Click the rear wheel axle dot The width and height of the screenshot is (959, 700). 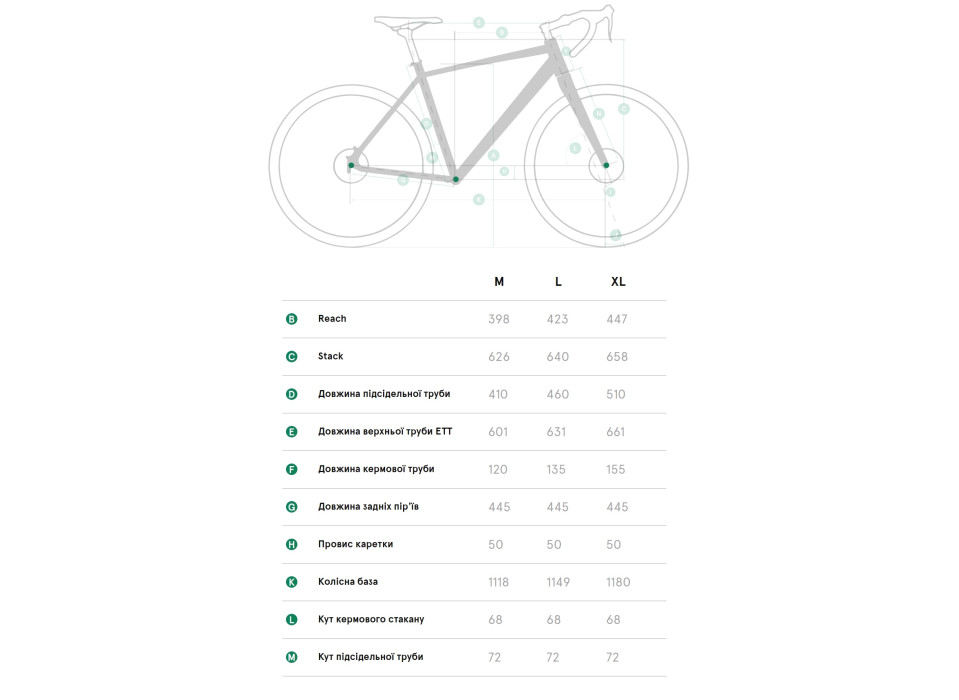coord(351,165)
